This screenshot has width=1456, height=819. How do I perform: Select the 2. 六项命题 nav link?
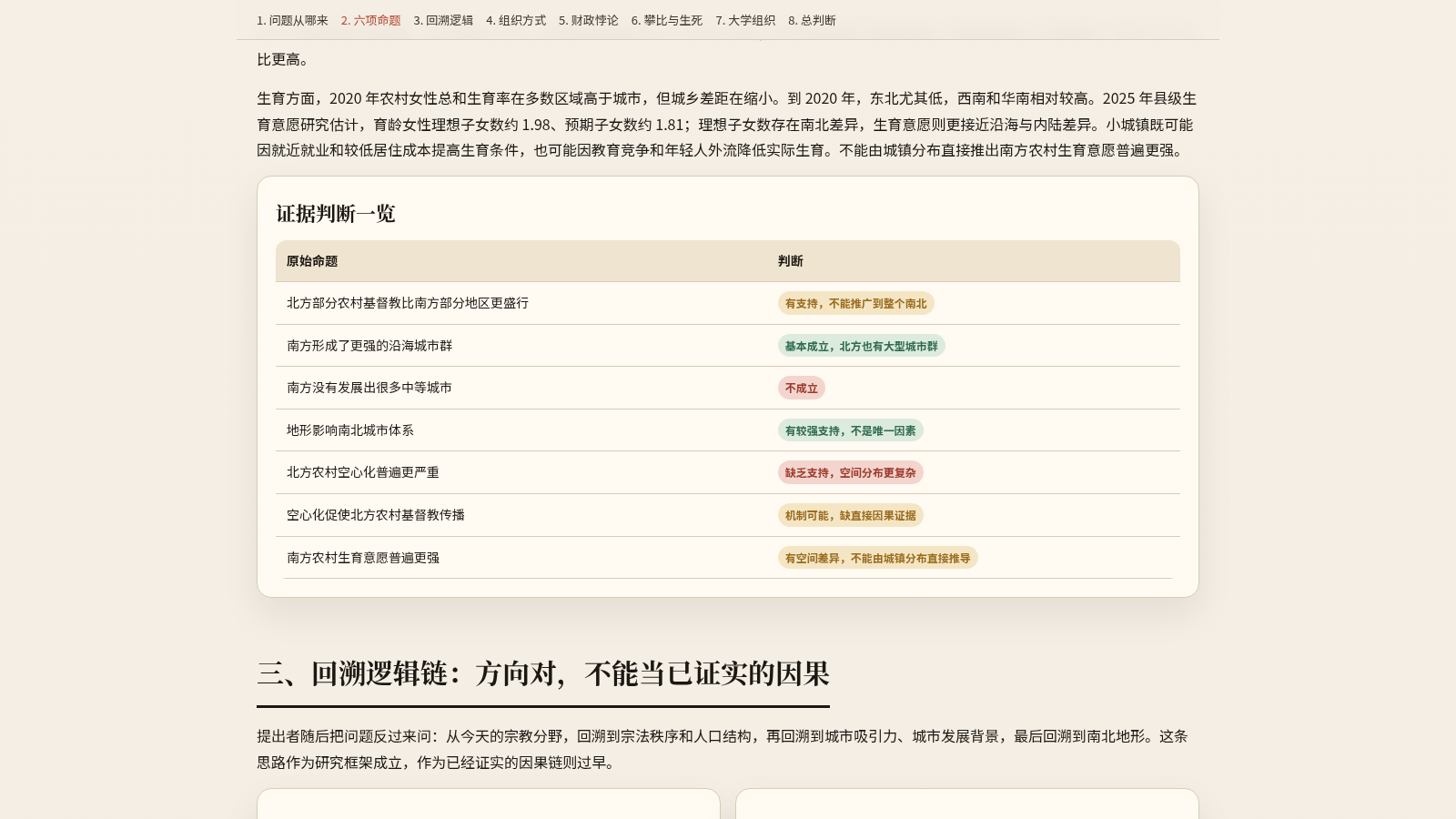click(x=370, y=20)
